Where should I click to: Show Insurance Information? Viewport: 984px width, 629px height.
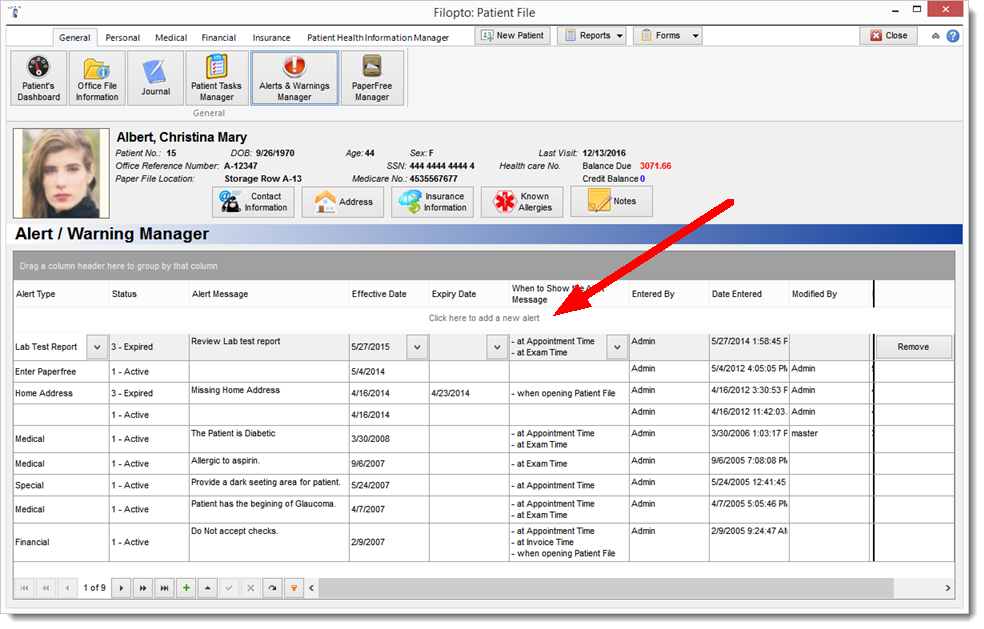click(x=432, y=202)
